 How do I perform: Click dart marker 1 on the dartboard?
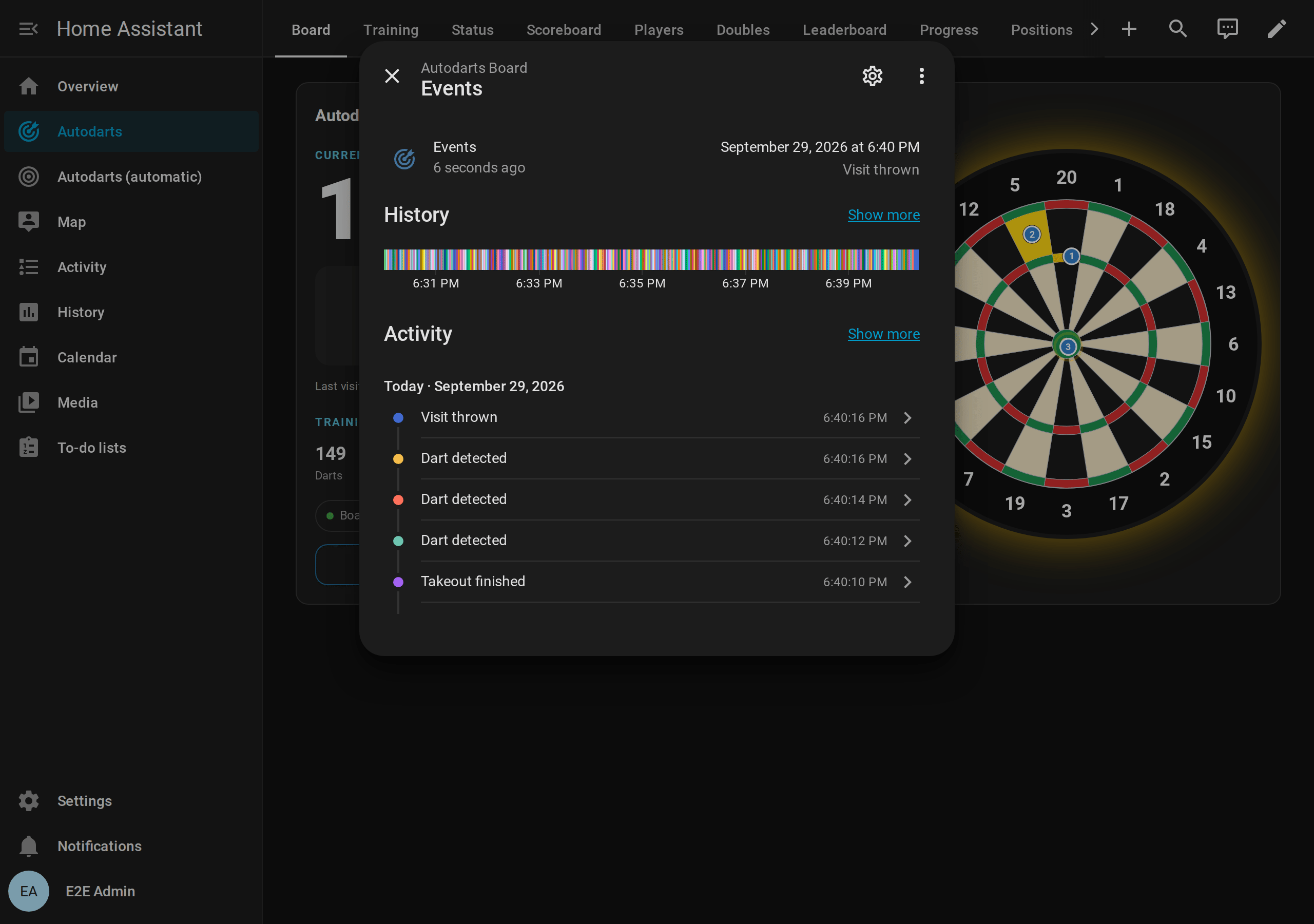click(1071, 256)
